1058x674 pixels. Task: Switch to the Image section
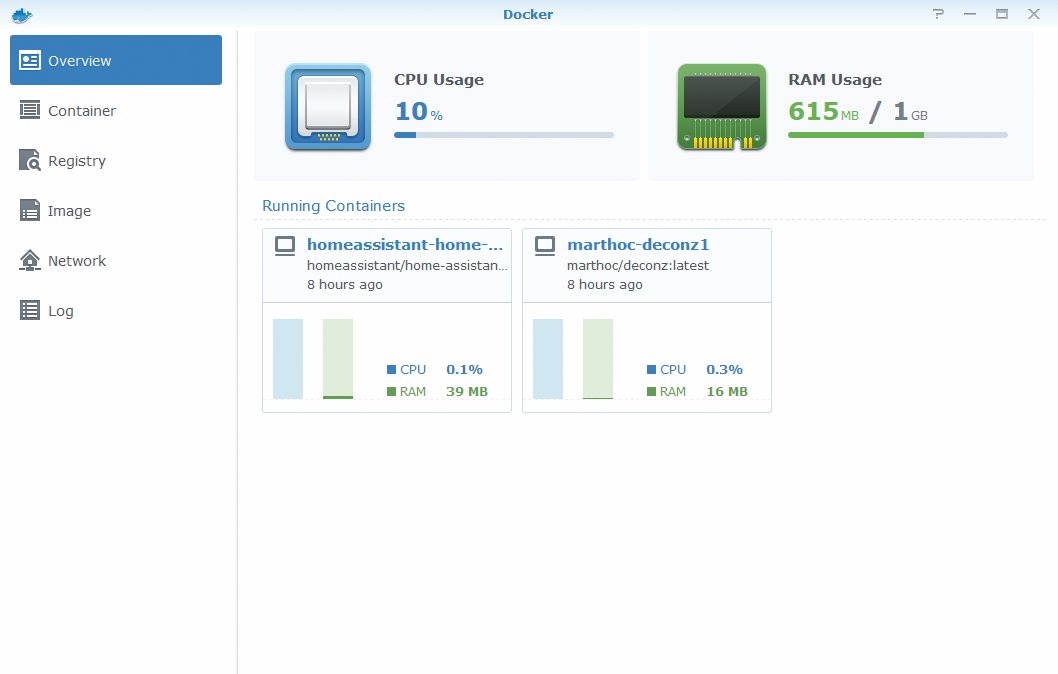click(x=116, y=210)
